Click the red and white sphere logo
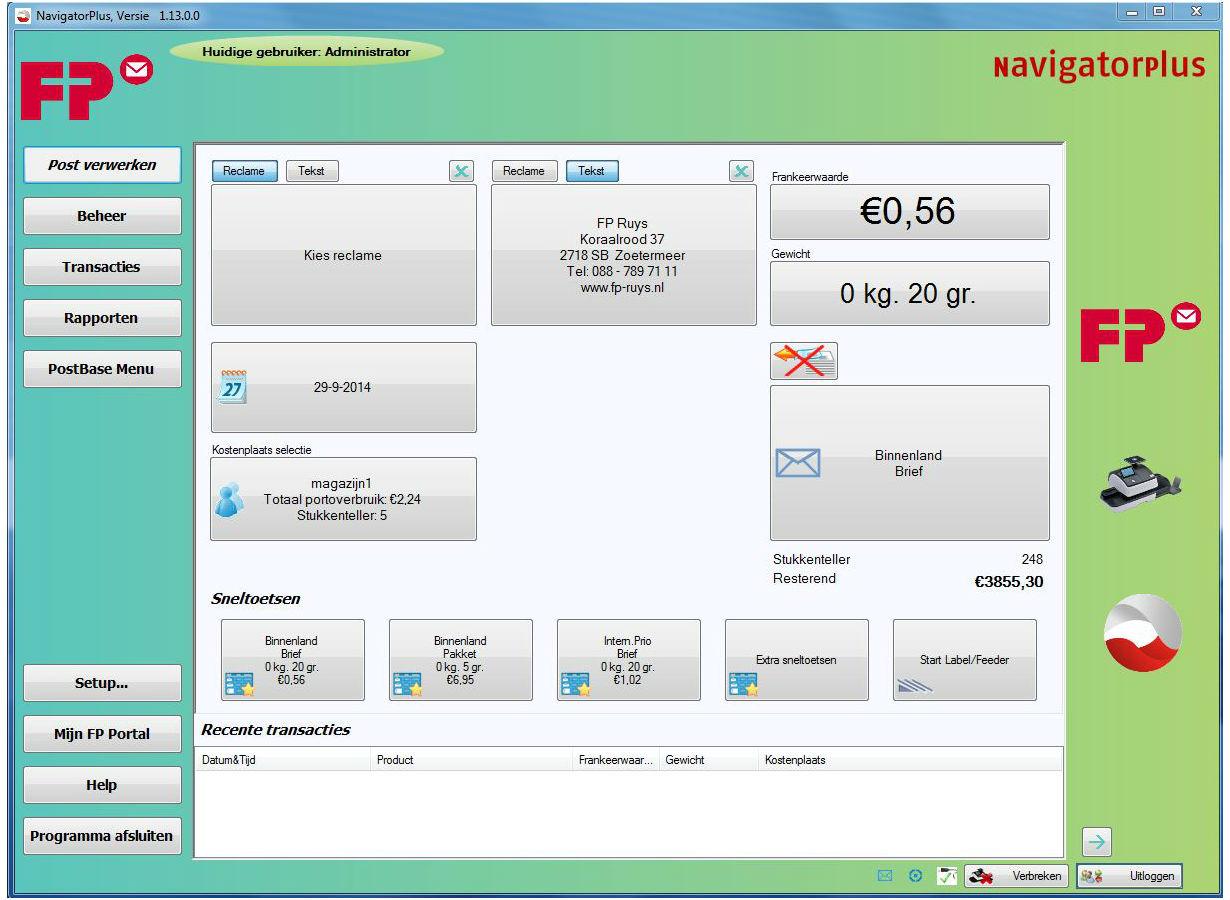Screen dimensions: 1230x900 1142,633
